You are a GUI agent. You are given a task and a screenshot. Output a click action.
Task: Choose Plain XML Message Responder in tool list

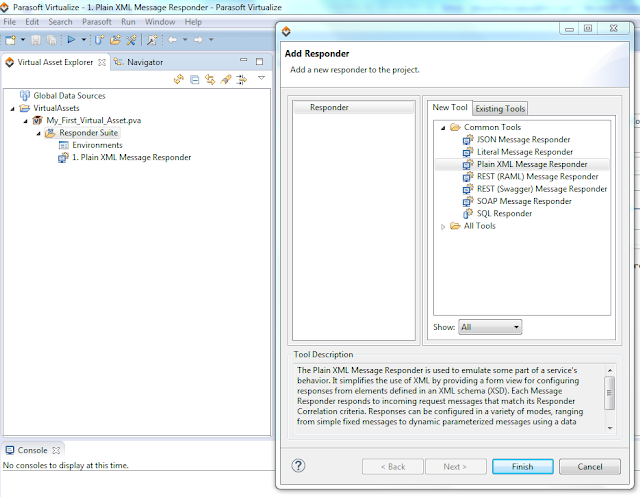point(532,164)
